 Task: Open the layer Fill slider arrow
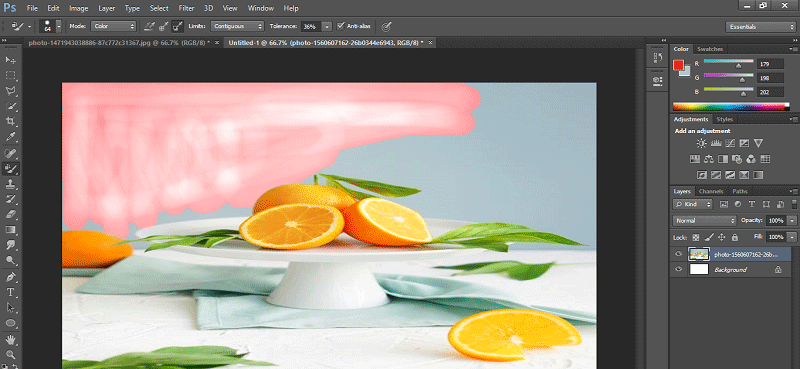792,237
